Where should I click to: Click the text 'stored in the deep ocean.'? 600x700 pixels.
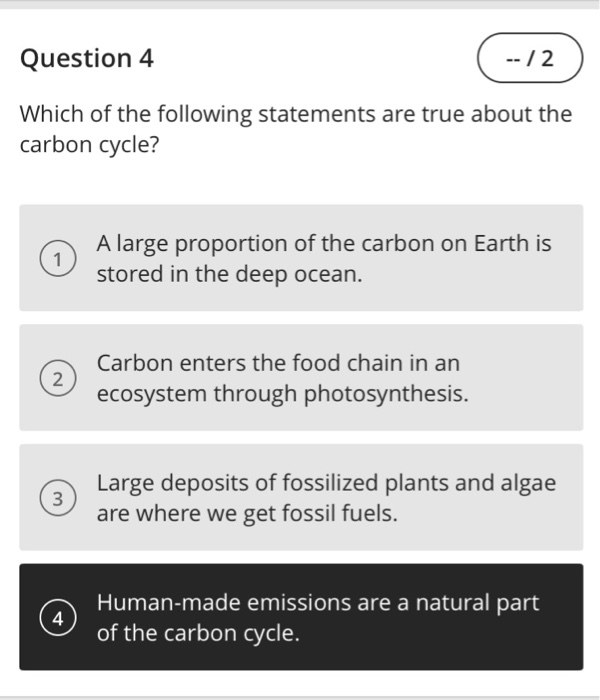229,274
